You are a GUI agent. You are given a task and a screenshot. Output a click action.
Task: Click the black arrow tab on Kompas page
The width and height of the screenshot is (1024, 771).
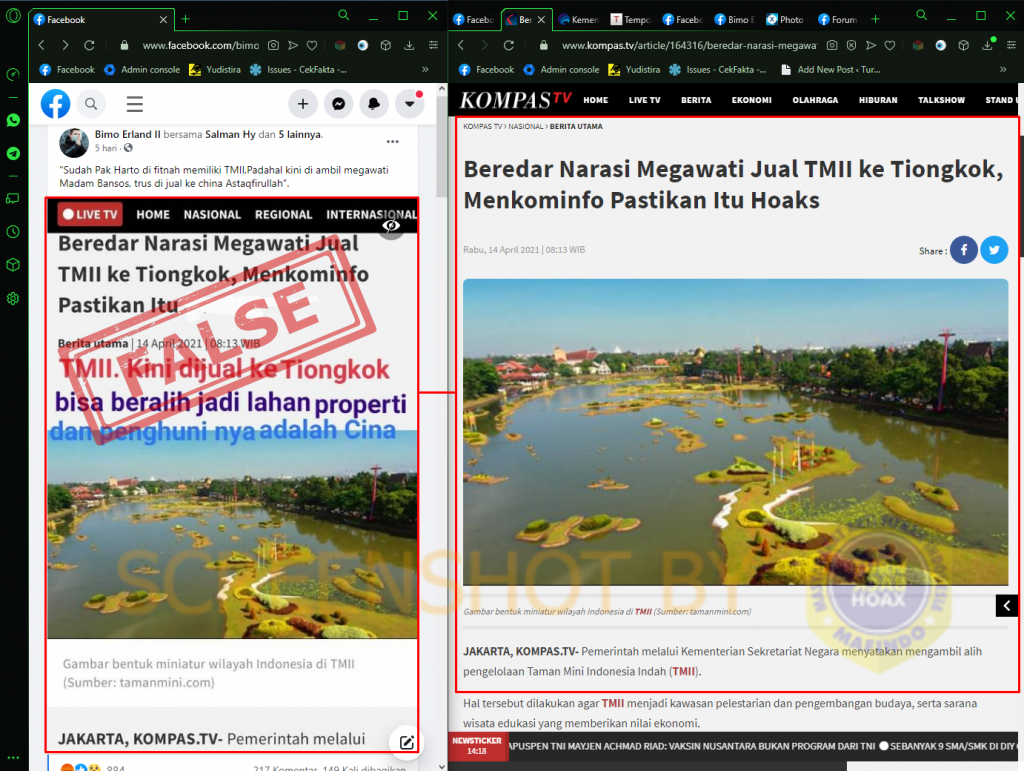click(1006, 606)
